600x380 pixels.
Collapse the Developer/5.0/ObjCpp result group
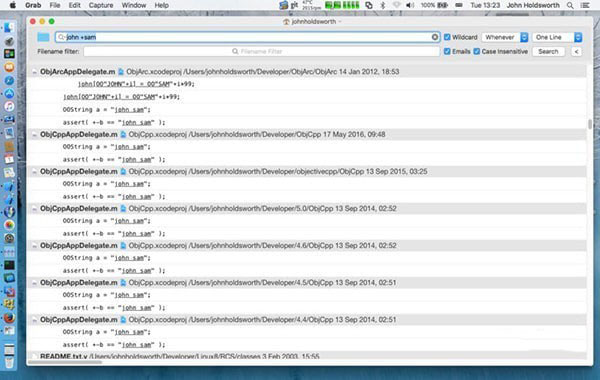pos(34,209)
